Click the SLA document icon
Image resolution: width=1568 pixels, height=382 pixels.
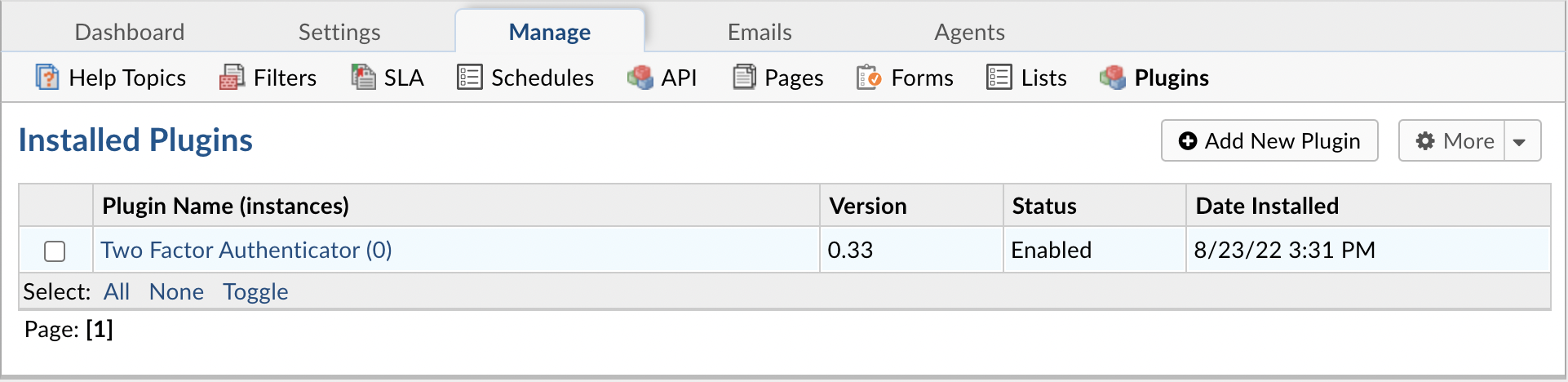click(x=363, y=78)
